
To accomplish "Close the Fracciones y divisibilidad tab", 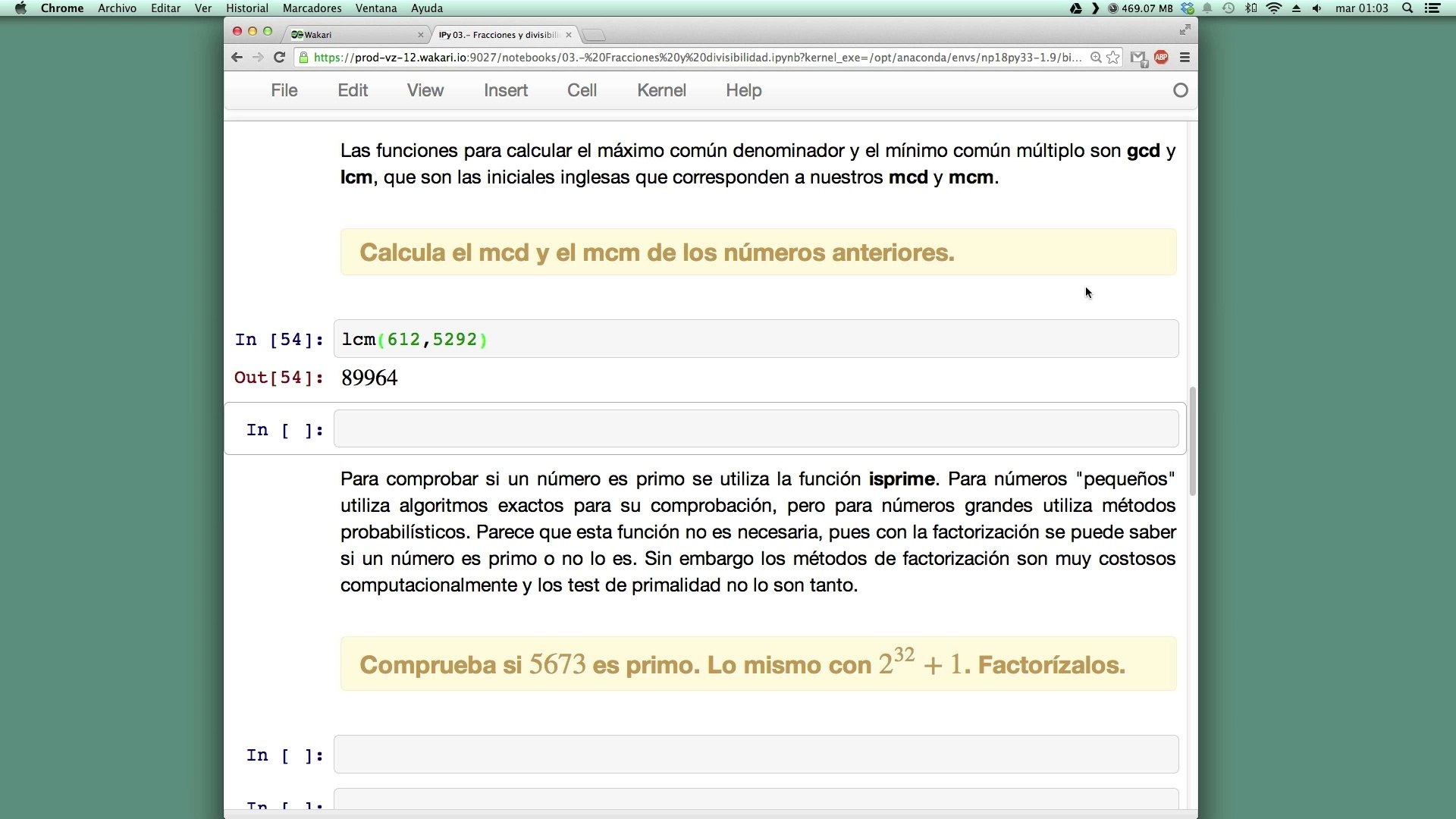I will tap(569, 35).
